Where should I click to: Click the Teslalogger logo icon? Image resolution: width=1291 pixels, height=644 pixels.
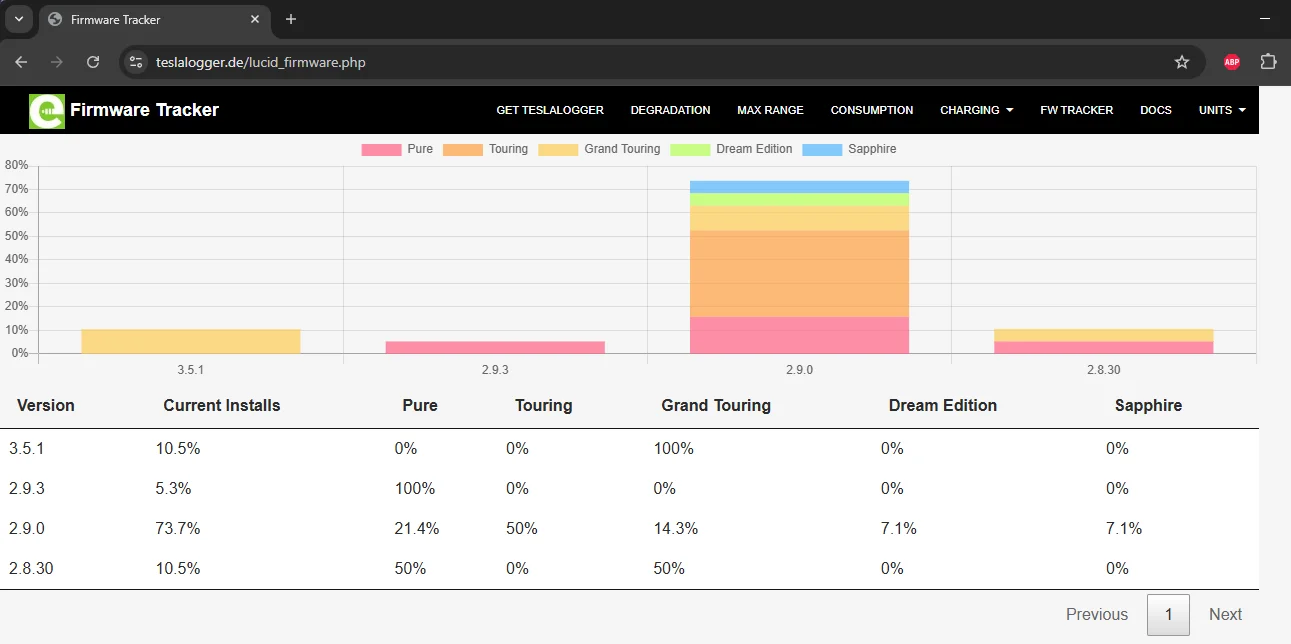pyautogui.click(x=47, y=111)
